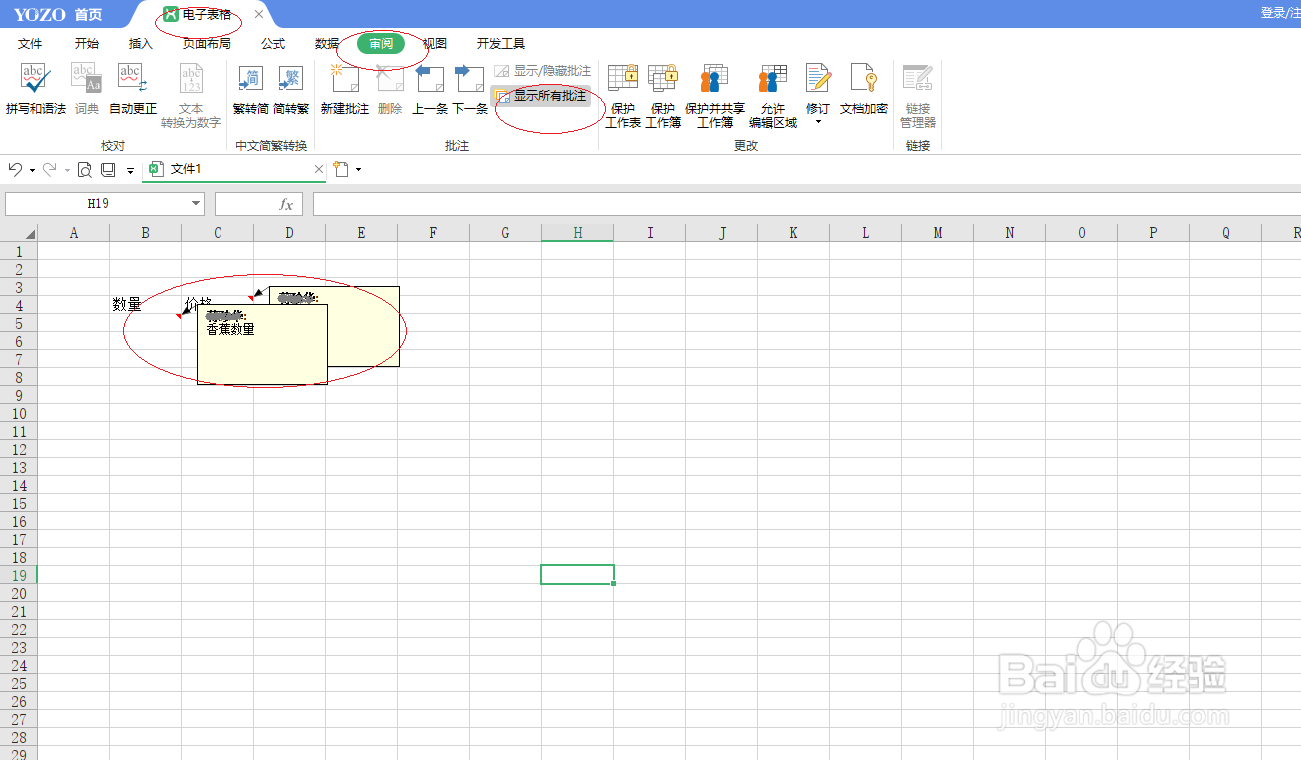The width and height of the screenshot is (1301, 760).
Task: Switch to the 开始 ribbon tab
Action: [87, 44]
